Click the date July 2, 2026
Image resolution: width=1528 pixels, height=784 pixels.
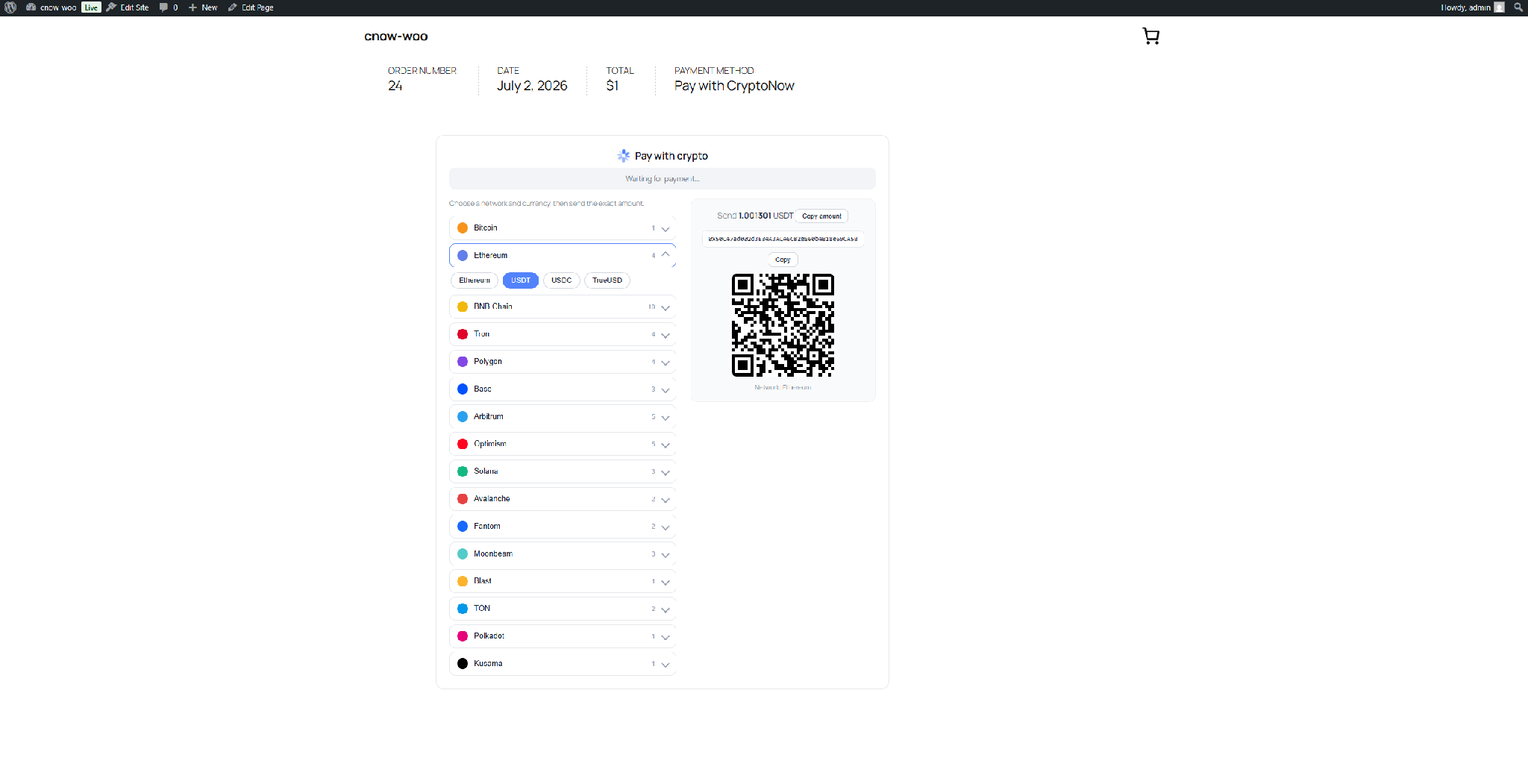[532, 86]
